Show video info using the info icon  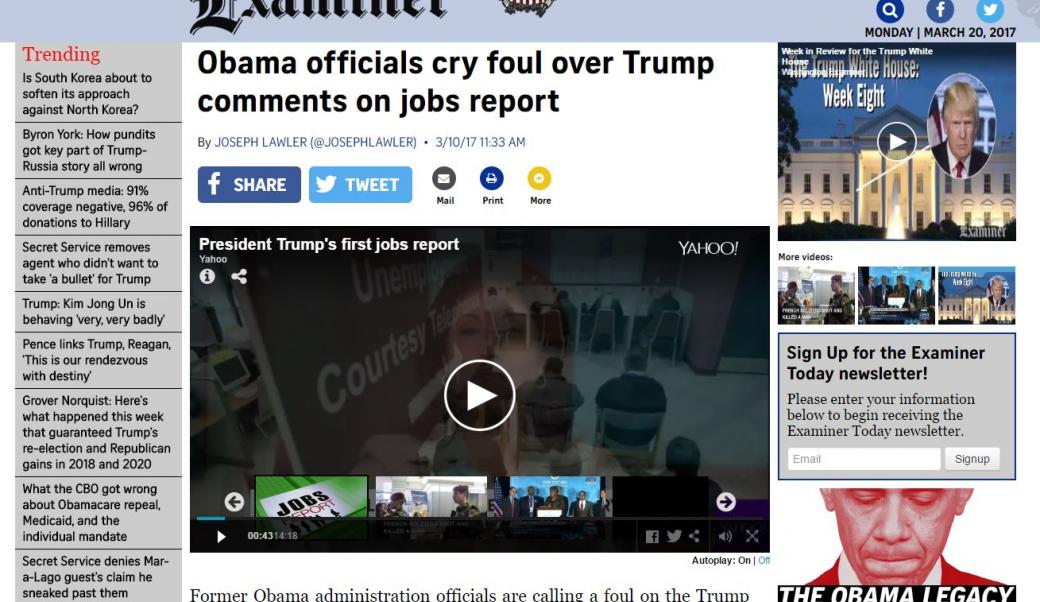pos(208,276)
